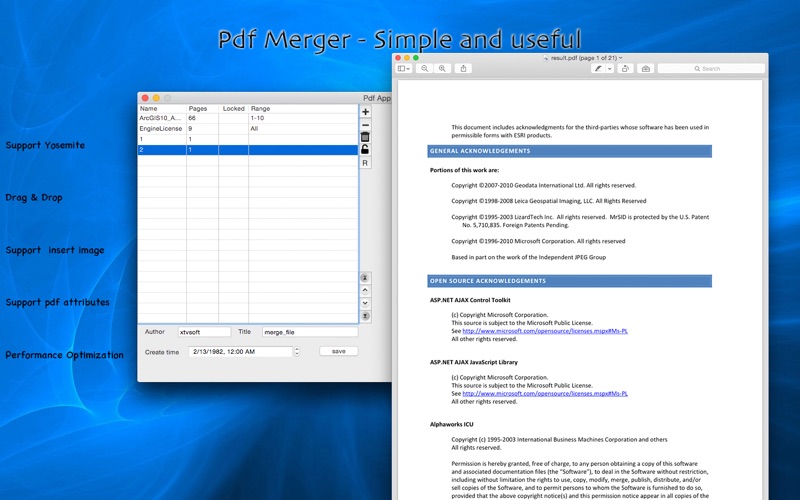Expand highlight color dropdown arrow

click(x=609, y=68)
